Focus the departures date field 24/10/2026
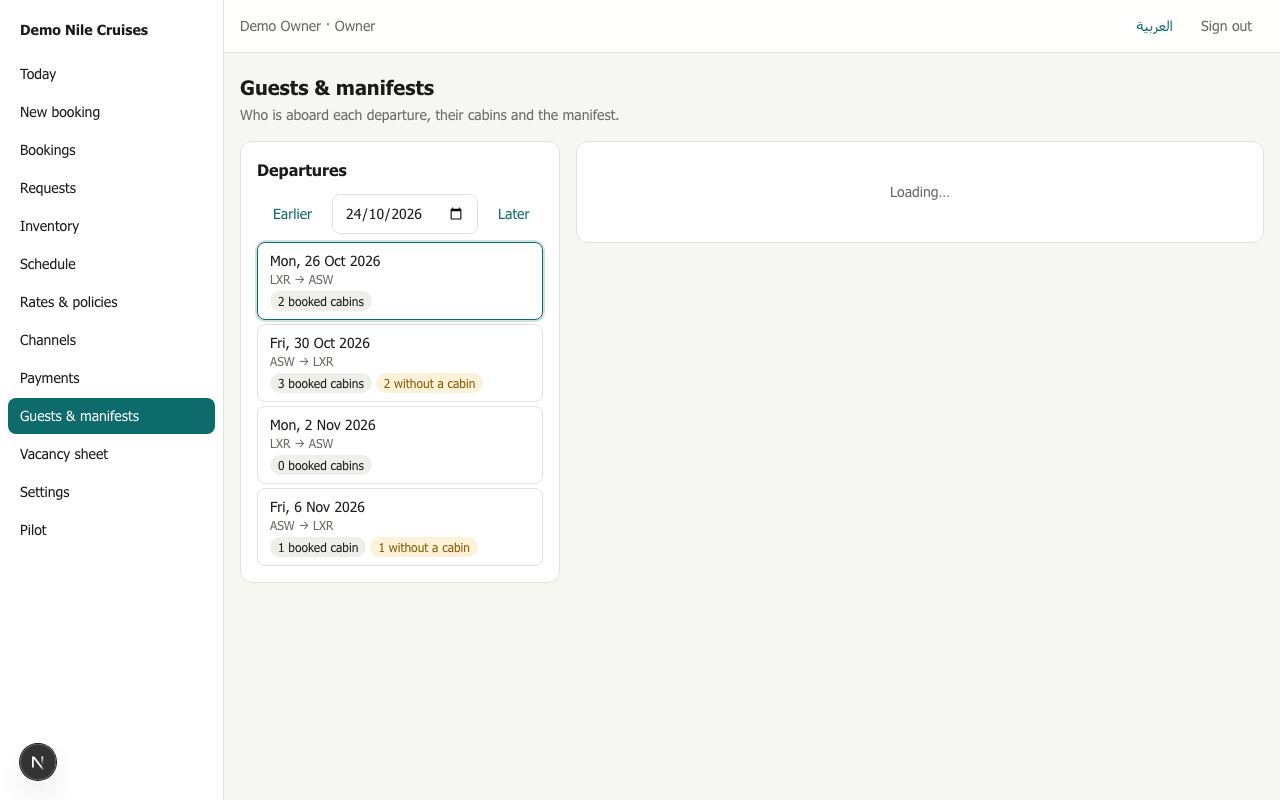1280x800 pixels. tap(404, 214)
